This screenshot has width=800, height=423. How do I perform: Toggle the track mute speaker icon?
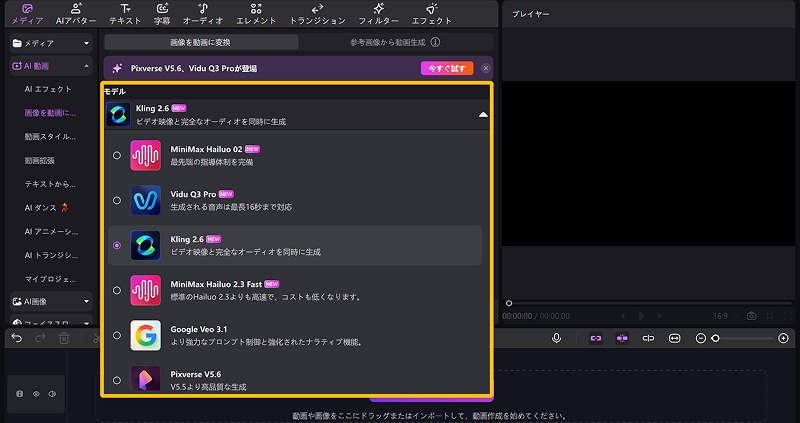tap(52, 394)
